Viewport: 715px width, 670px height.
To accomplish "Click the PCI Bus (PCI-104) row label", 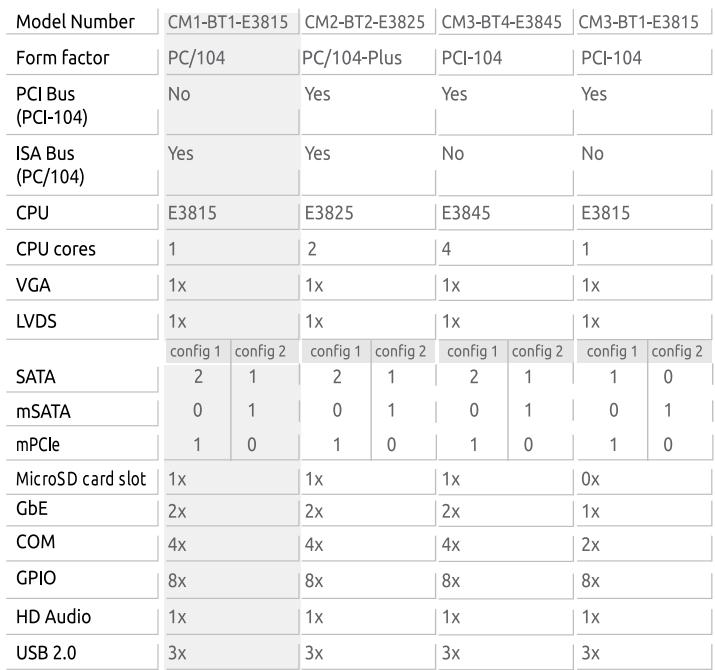I will click(52, 106).
